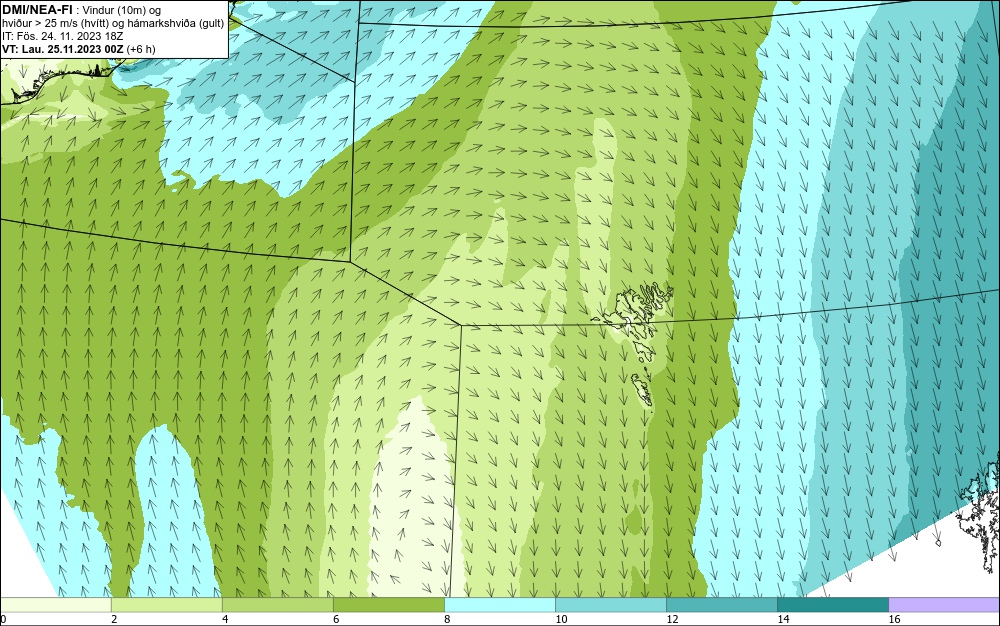Click the purple legend swatch above 16 m/s
This screenshot has width=1000, height=626.
tap(944, 605)
